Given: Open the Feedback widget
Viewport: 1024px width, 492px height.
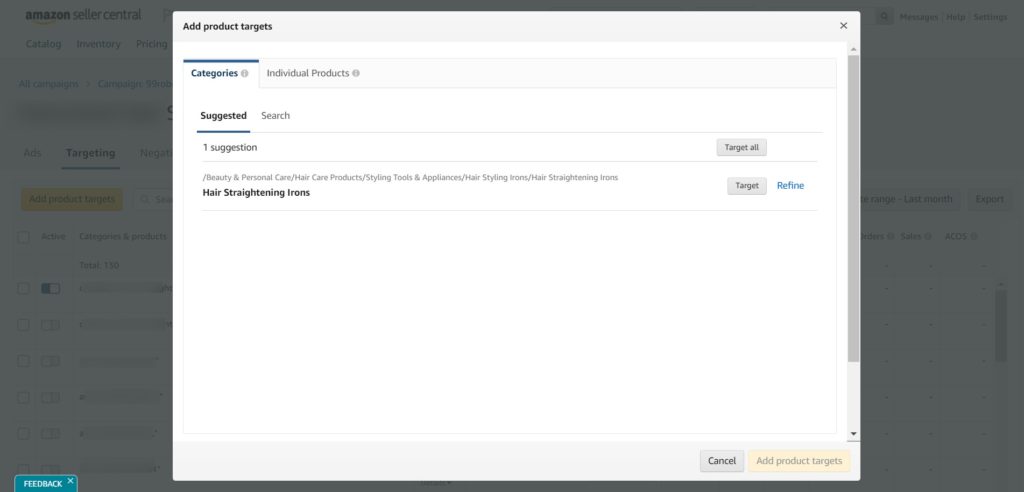Looking at the screenshot, I should 43,484.
